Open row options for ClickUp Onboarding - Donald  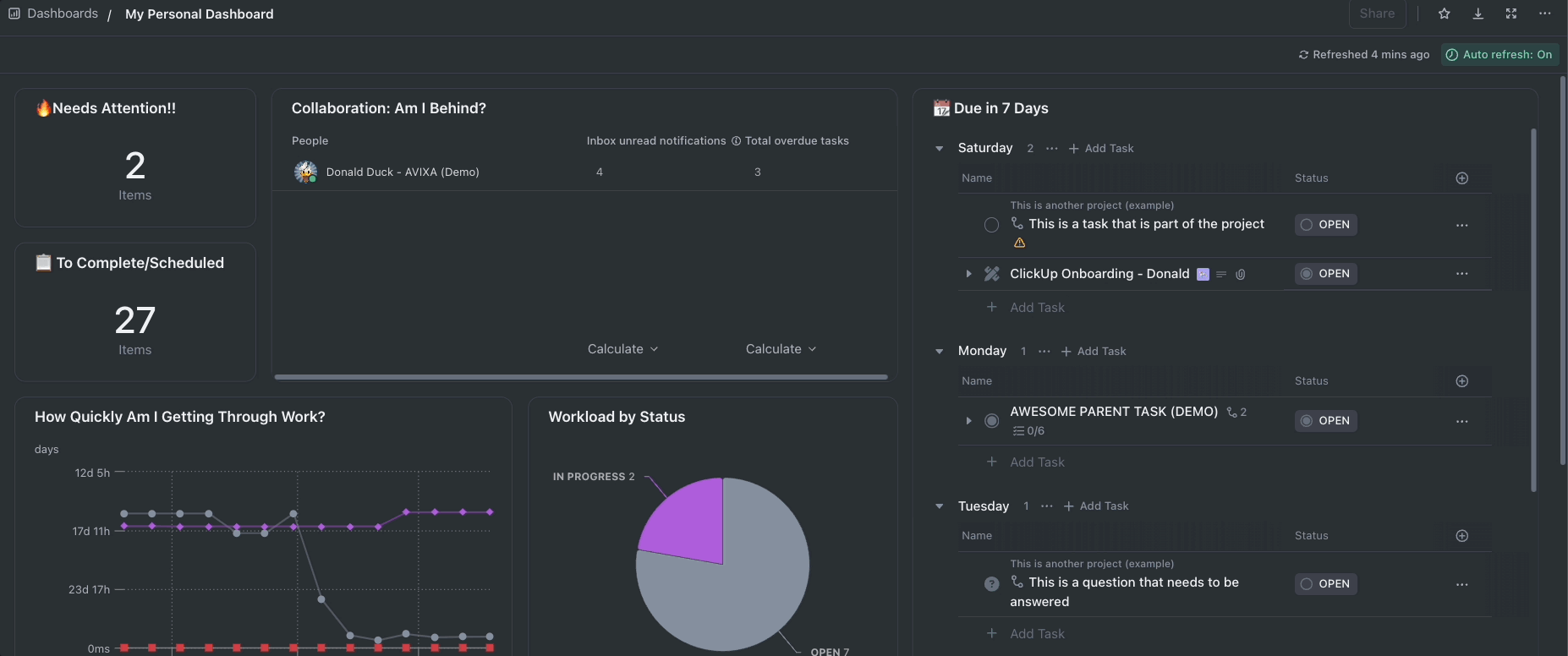(1462, 274)
